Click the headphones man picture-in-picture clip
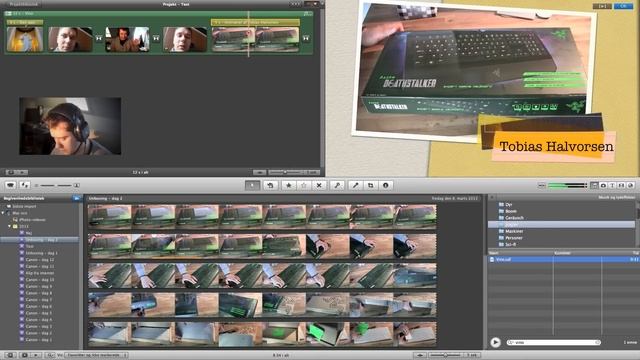640x360 pixels. click(x=70, y=126)
